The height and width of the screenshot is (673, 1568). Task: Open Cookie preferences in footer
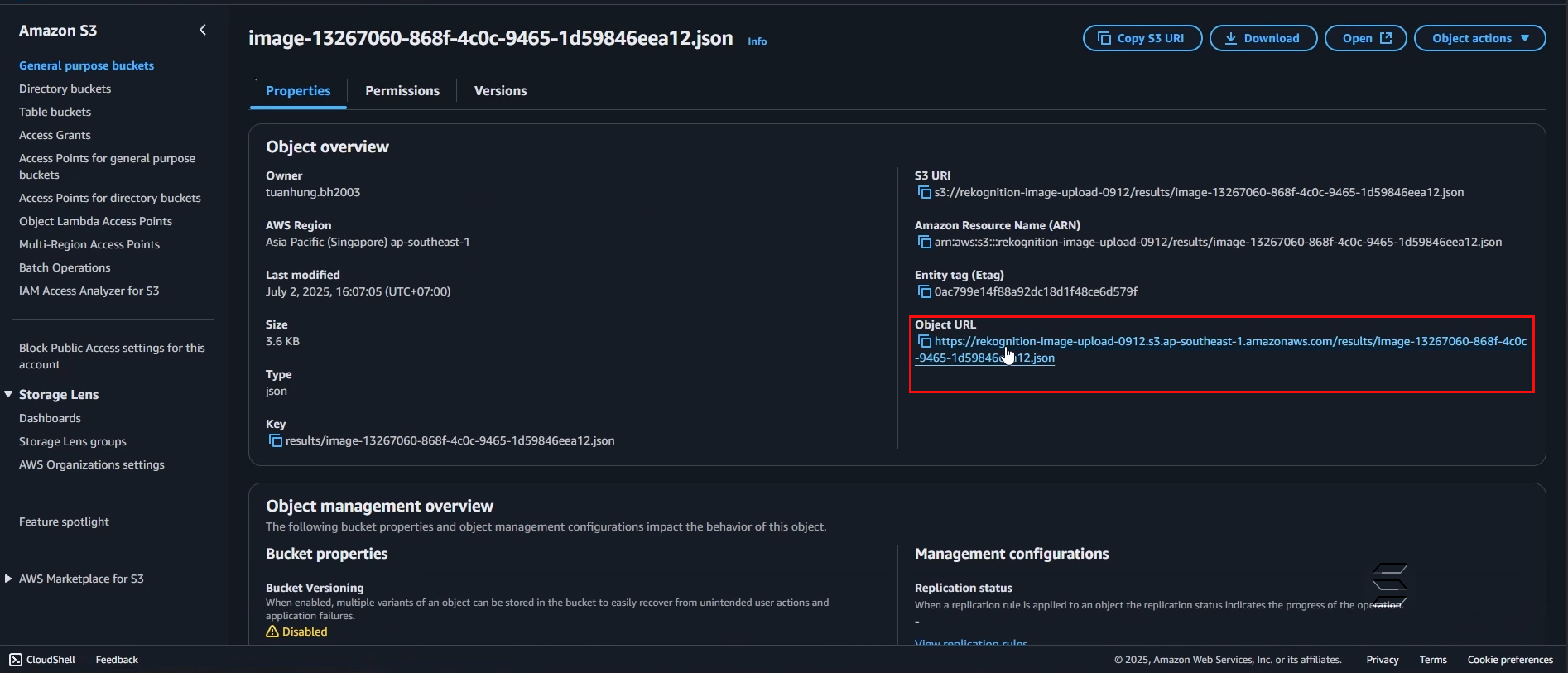tap(1510, 660)
